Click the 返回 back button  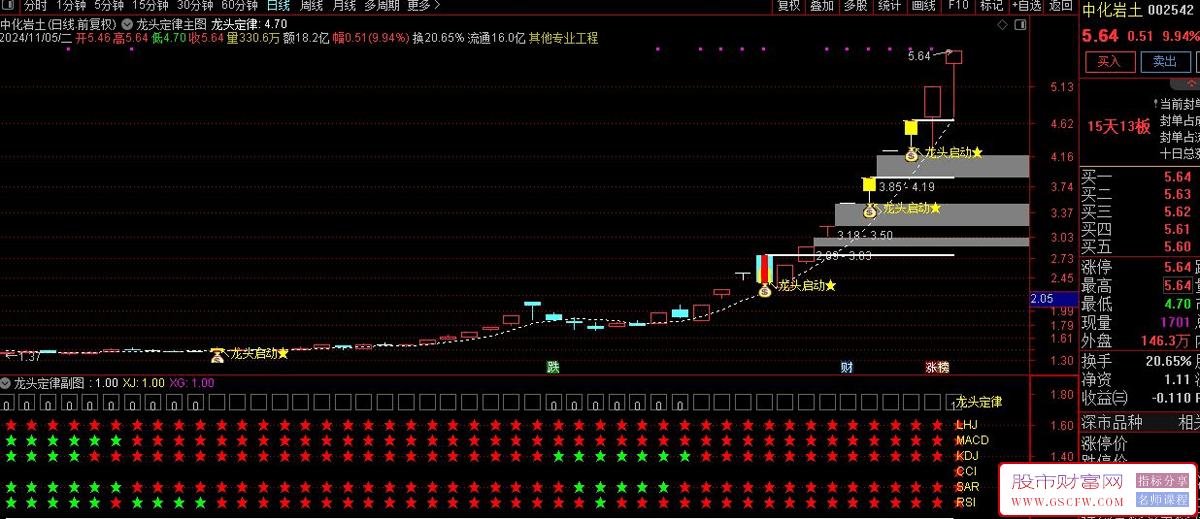(1061, 6)
